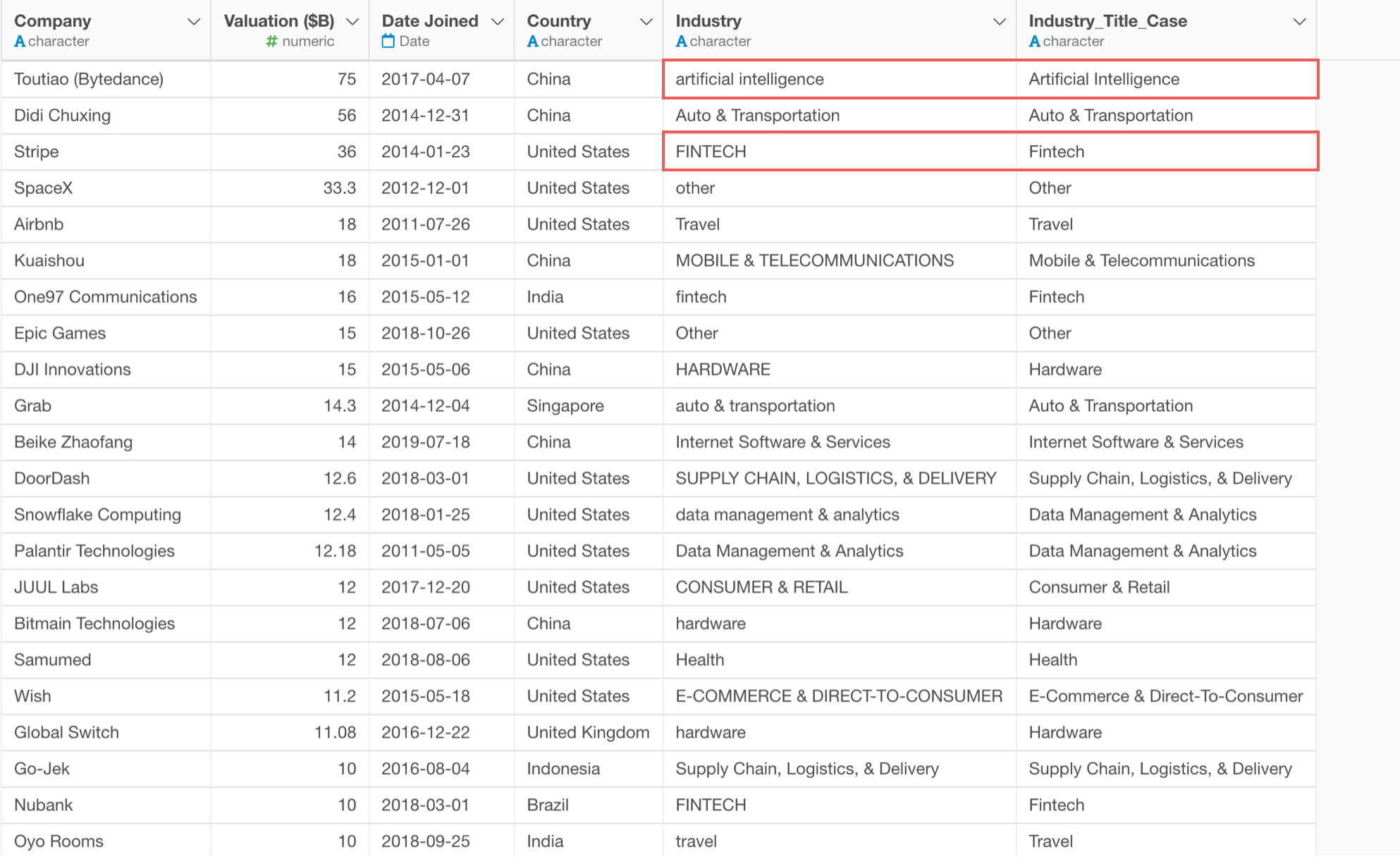Image resolution: width=1400 pixels, height=866 pixels.
Task: Click the Palantir Technologies company cell
Action: click(106, 551)
